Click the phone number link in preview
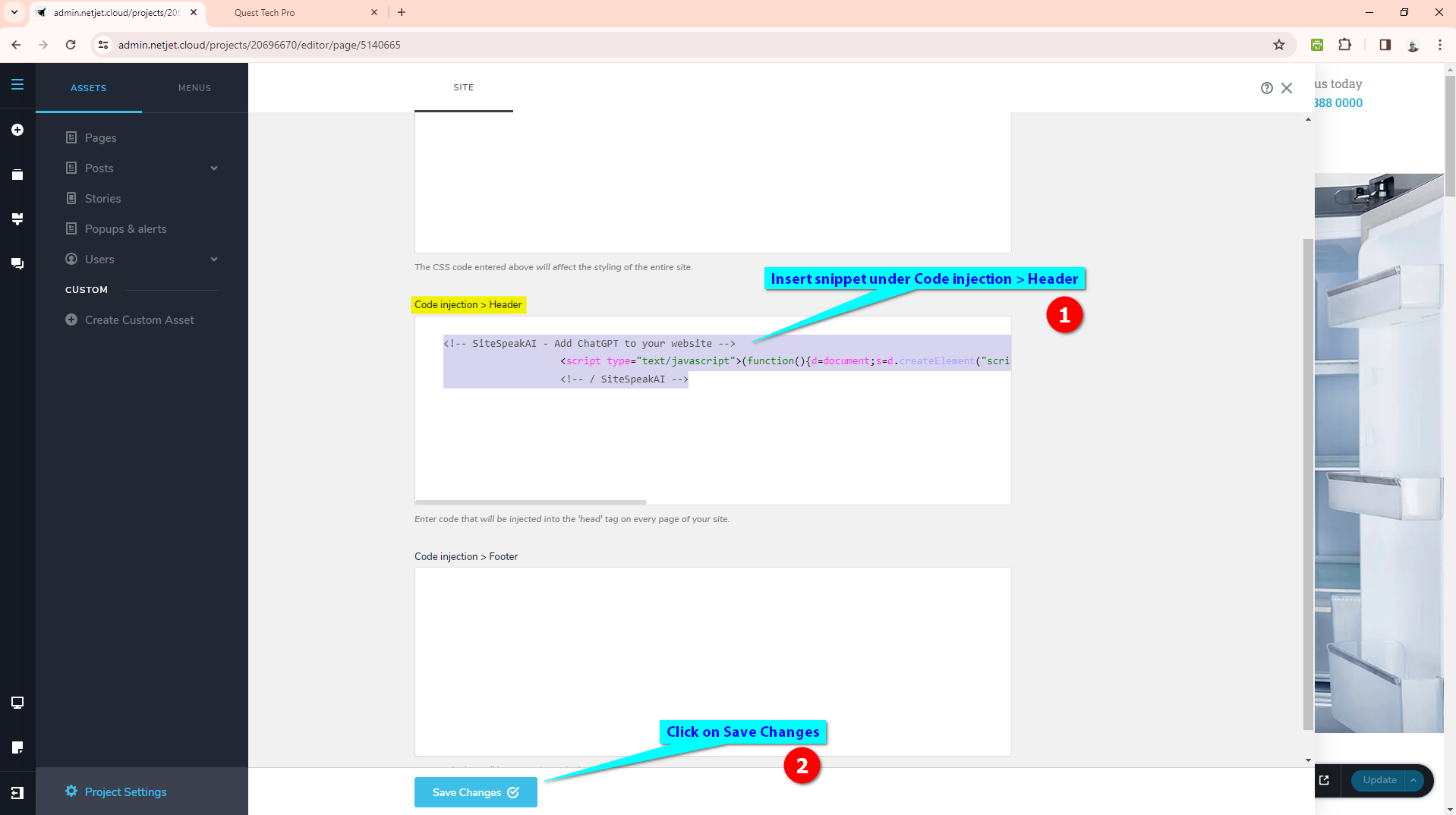 pos(1339,102)
